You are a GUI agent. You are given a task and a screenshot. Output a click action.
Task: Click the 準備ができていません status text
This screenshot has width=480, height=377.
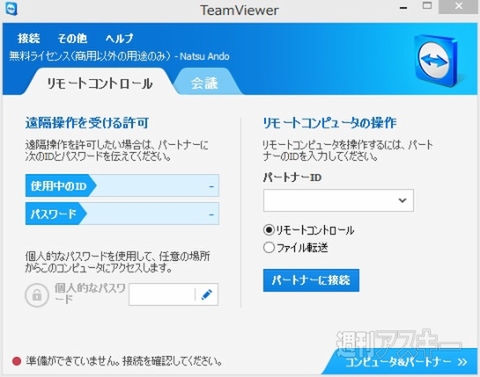(x=124, y=361)
